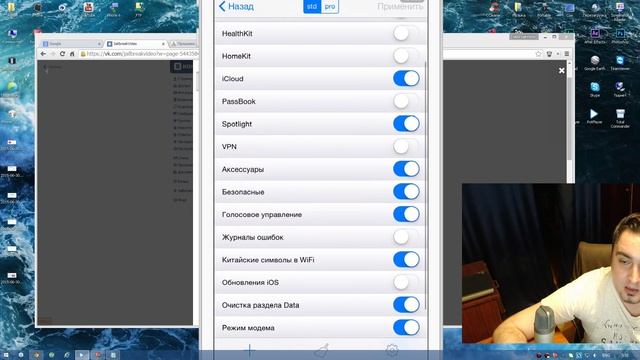Enable the VPN switch

pos(406,147)
